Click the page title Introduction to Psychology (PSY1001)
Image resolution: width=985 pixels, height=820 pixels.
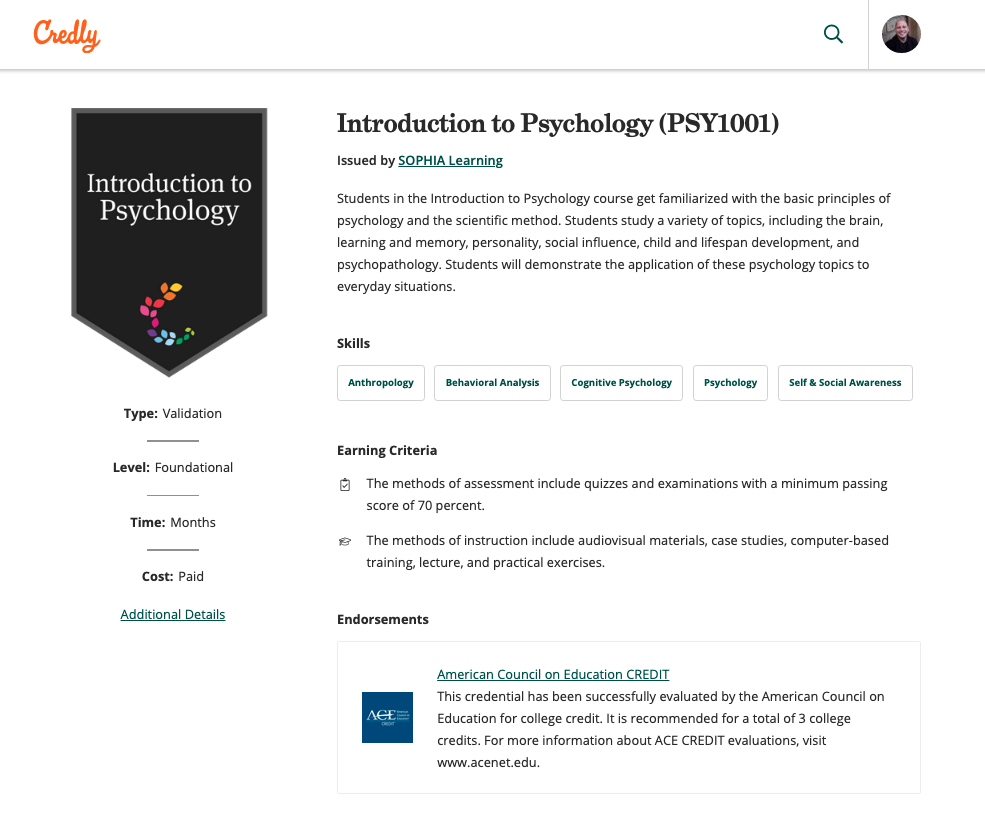pyautogui.click(x=558, y=123)
